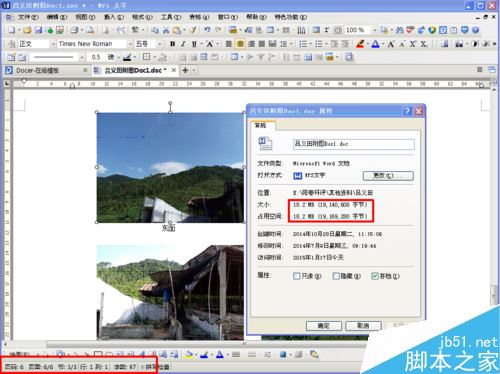Open the paragraph style dropdown showing 正文

[53, 44]
